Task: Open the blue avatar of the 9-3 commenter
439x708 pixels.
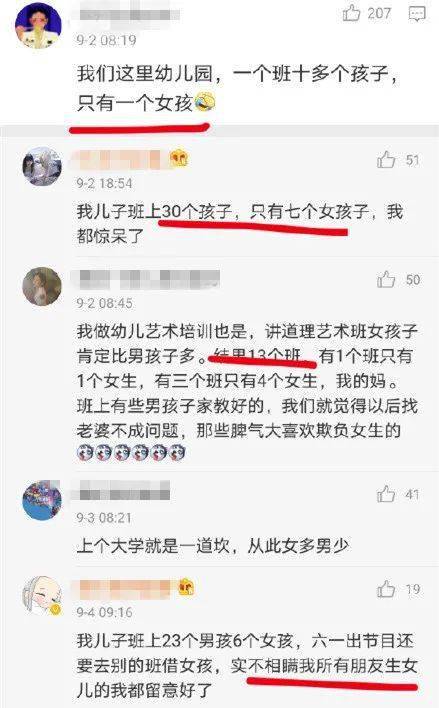Action: (x=42, y=500)
